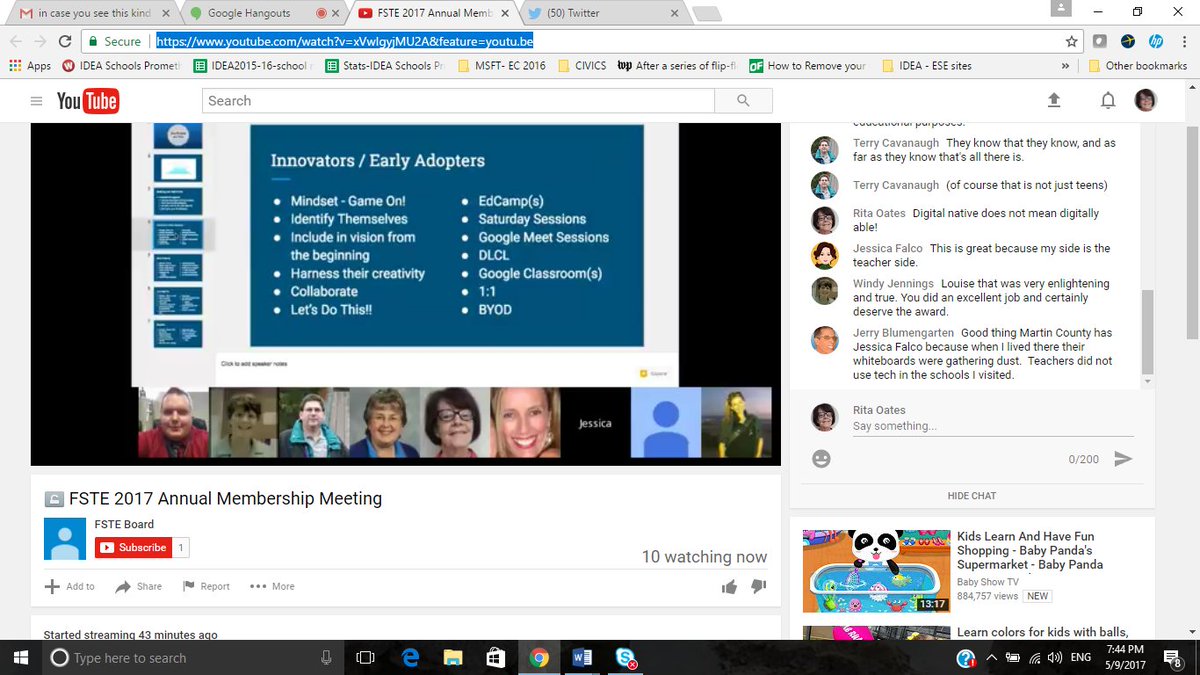This screenshot has height=675, width=1200.
Task: Open the volume control in tray
Action: [1055, 657]
